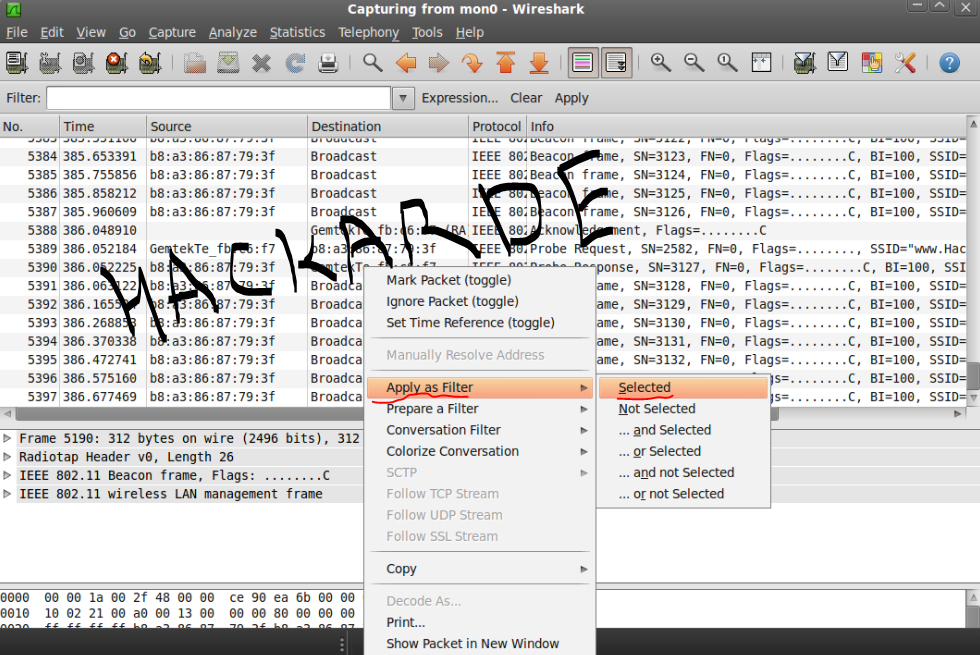
Task: Open the Prepare a Filter submenu
Action: point(480,409)
